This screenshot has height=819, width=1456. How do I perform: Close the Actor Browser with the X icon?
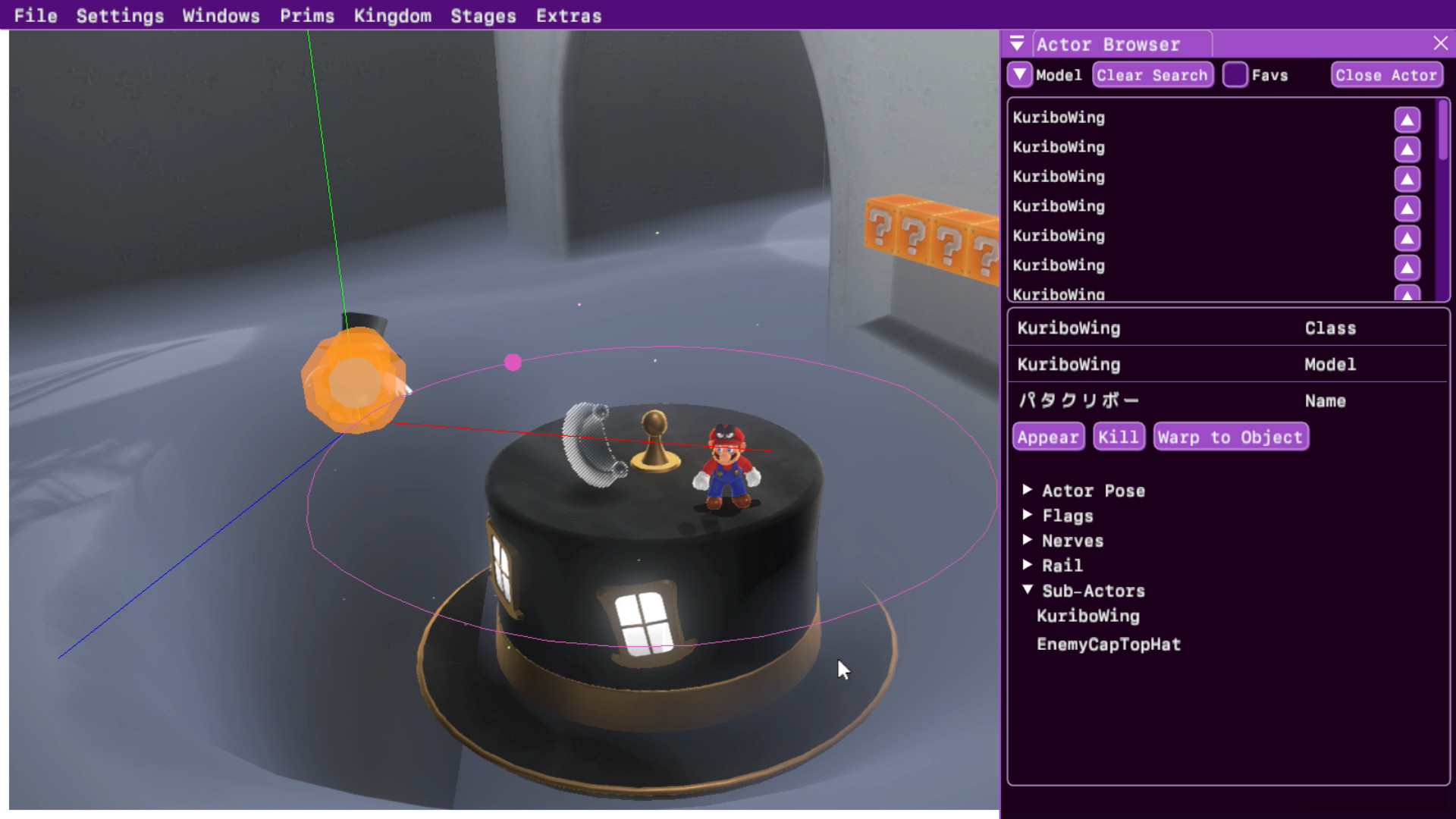(1440, 43)
